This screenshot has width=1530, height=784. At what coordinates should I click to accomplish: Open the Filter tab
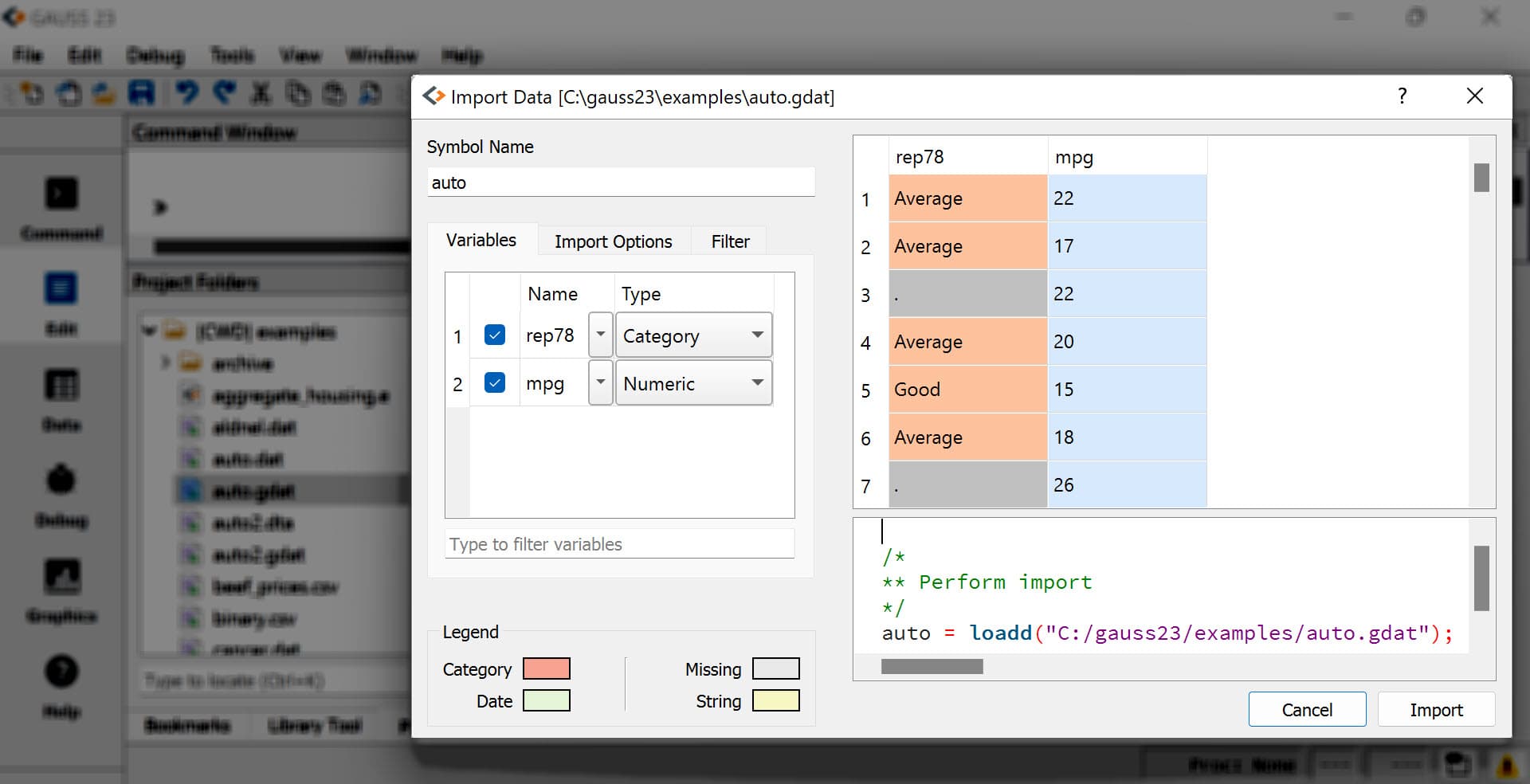[730, 241]
